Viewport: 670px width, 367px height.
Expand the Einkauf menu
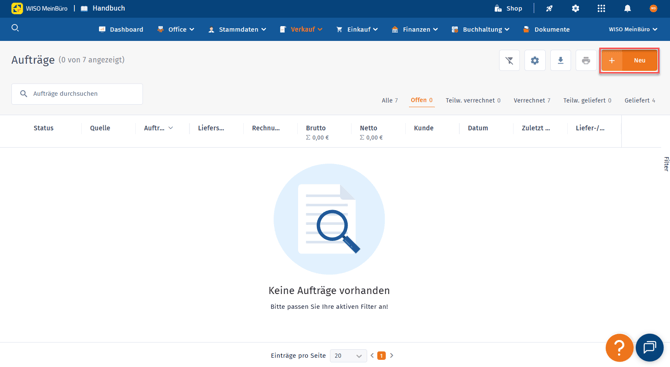click(357, 29)
